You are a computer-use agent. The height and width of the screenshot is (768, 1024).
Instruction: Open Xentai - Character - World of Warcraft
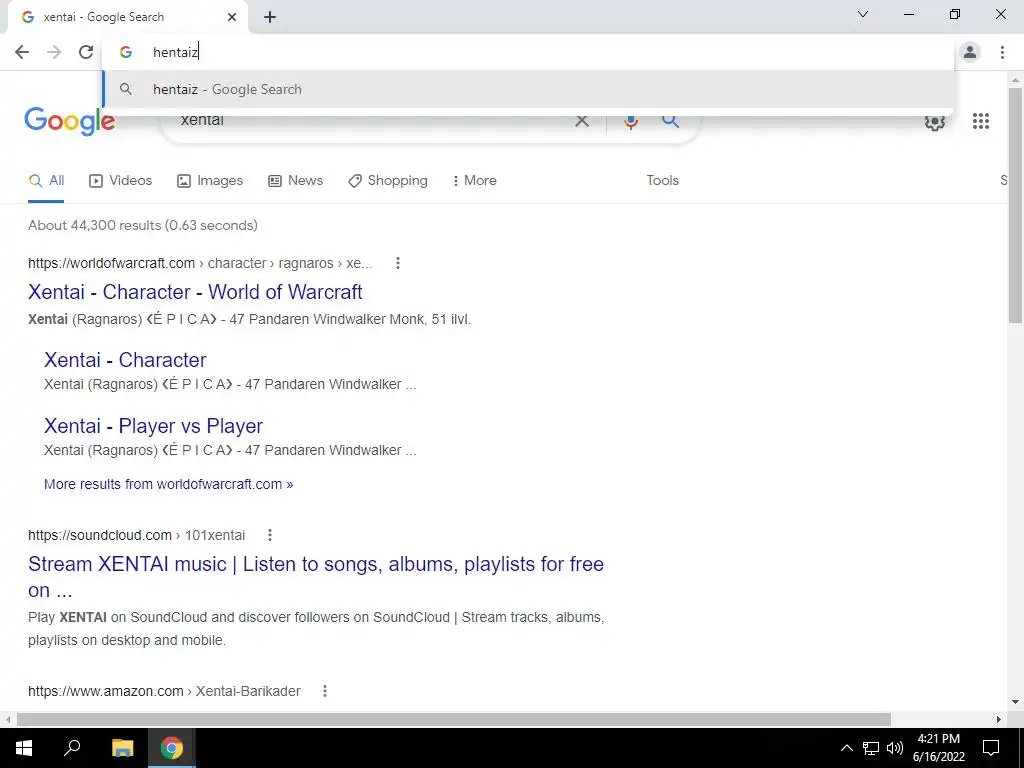195,292
